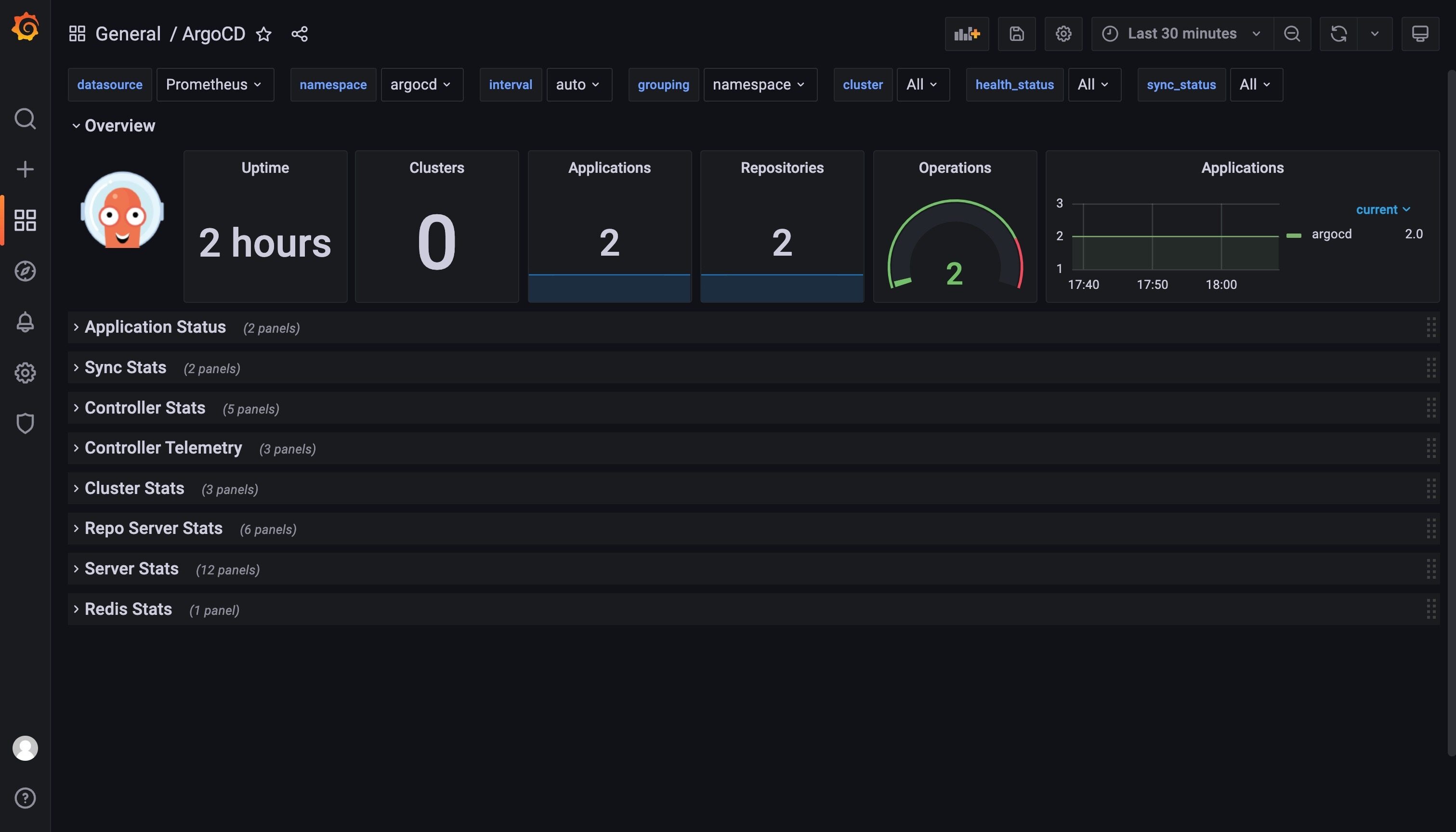The width and height of the screenshot is (1456, 832).
Task: Open the argocd namespace dropdown
Action: pyautogui.click(x=422, y=85)
